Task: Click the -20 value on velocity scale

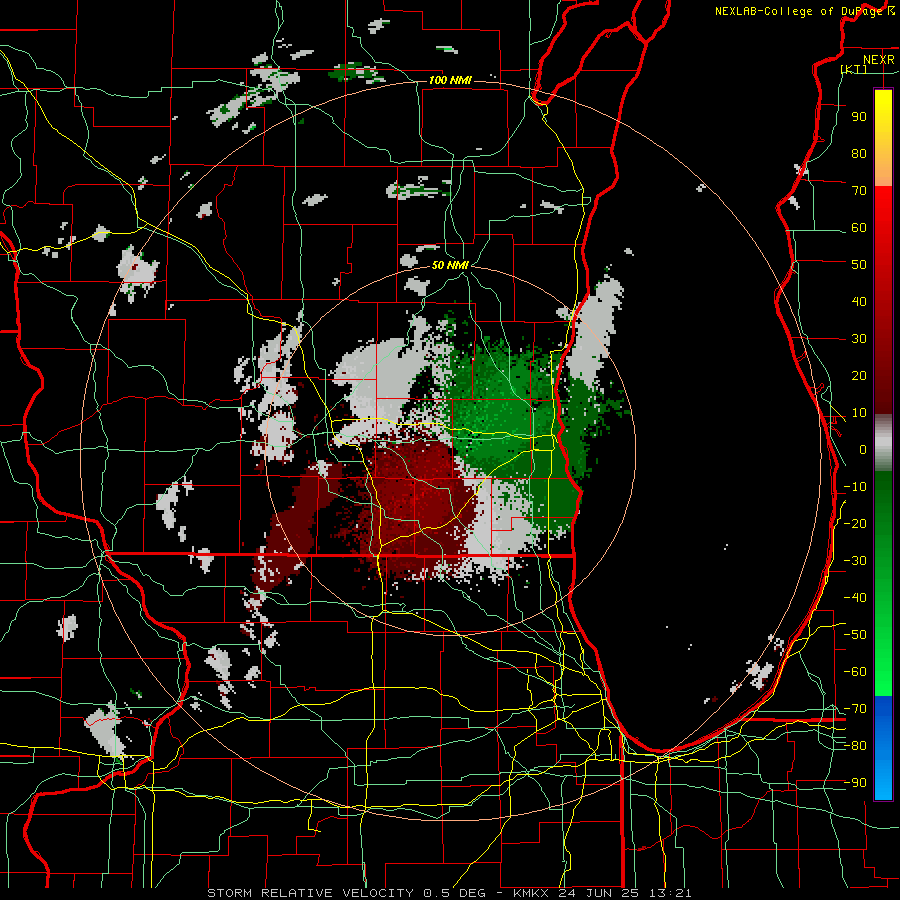Action: click(x=855, y=523)
